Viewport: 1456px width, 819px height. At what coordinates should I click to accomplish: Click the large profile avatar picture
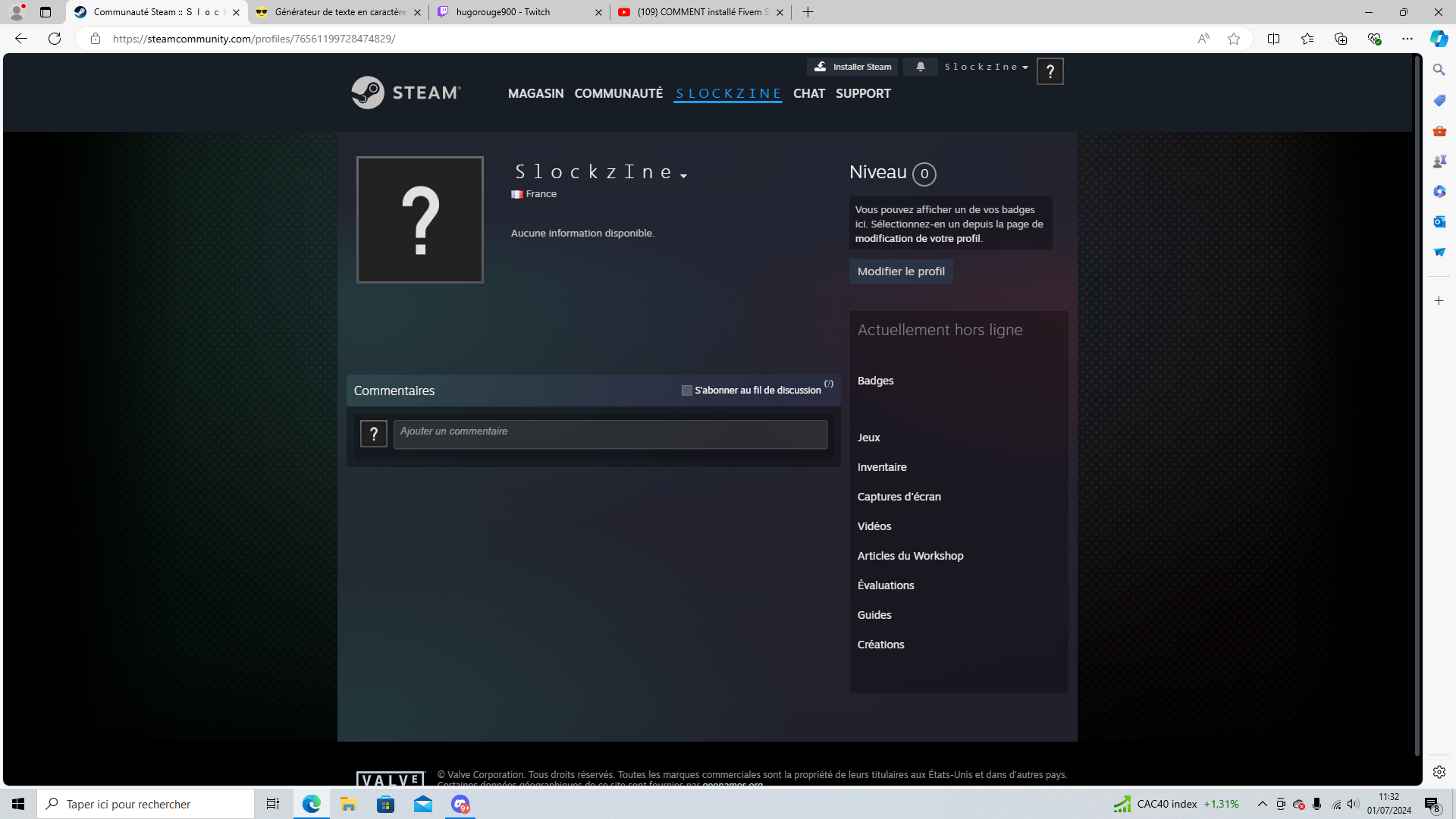click(420, 220)
